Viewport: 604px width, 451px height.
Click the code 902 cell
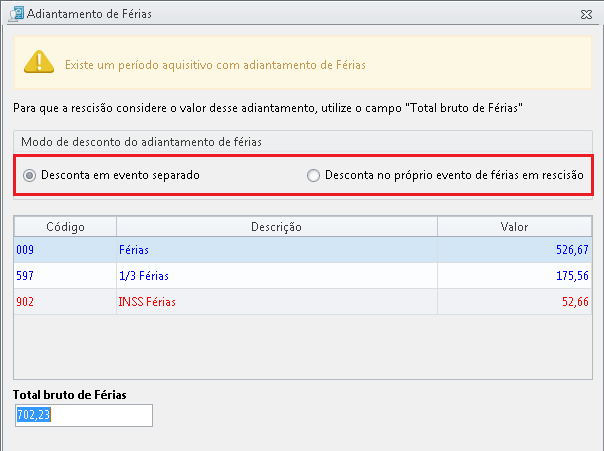pos(65,302)
